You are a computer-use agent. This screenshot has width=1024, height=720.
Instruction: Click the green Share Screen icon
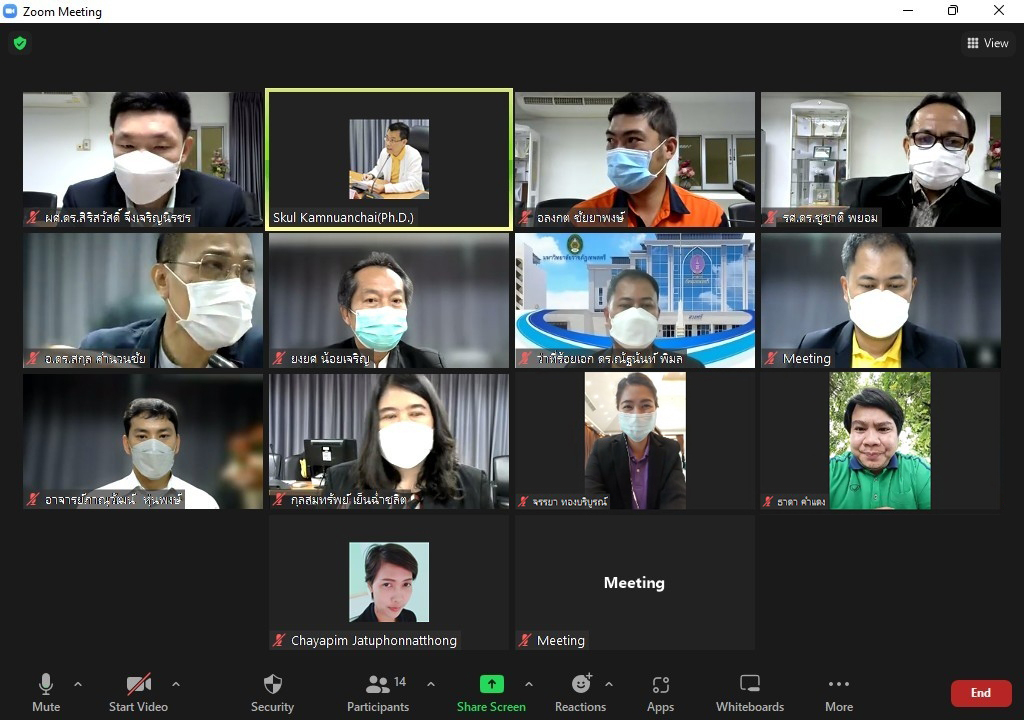point(491,683)
